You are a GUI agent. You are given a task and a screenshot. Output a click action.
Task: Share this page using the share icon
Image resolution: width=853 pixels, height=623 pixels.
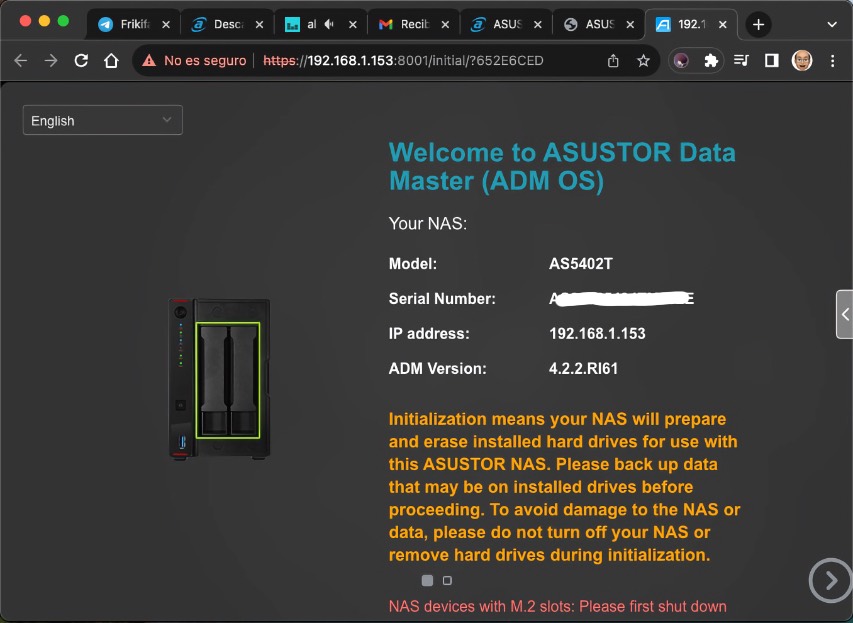point(613,60)
